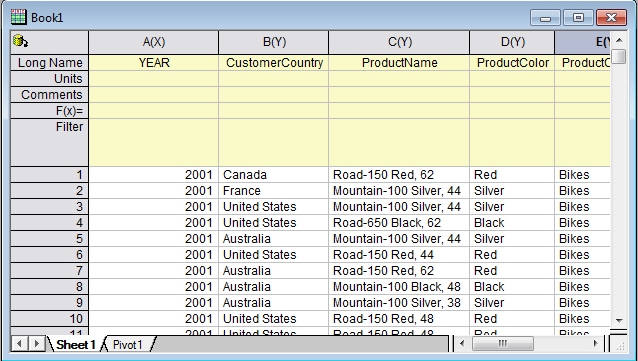
Task: Select row 10 header
Action: pyautogui.click(x=49, y=319)
